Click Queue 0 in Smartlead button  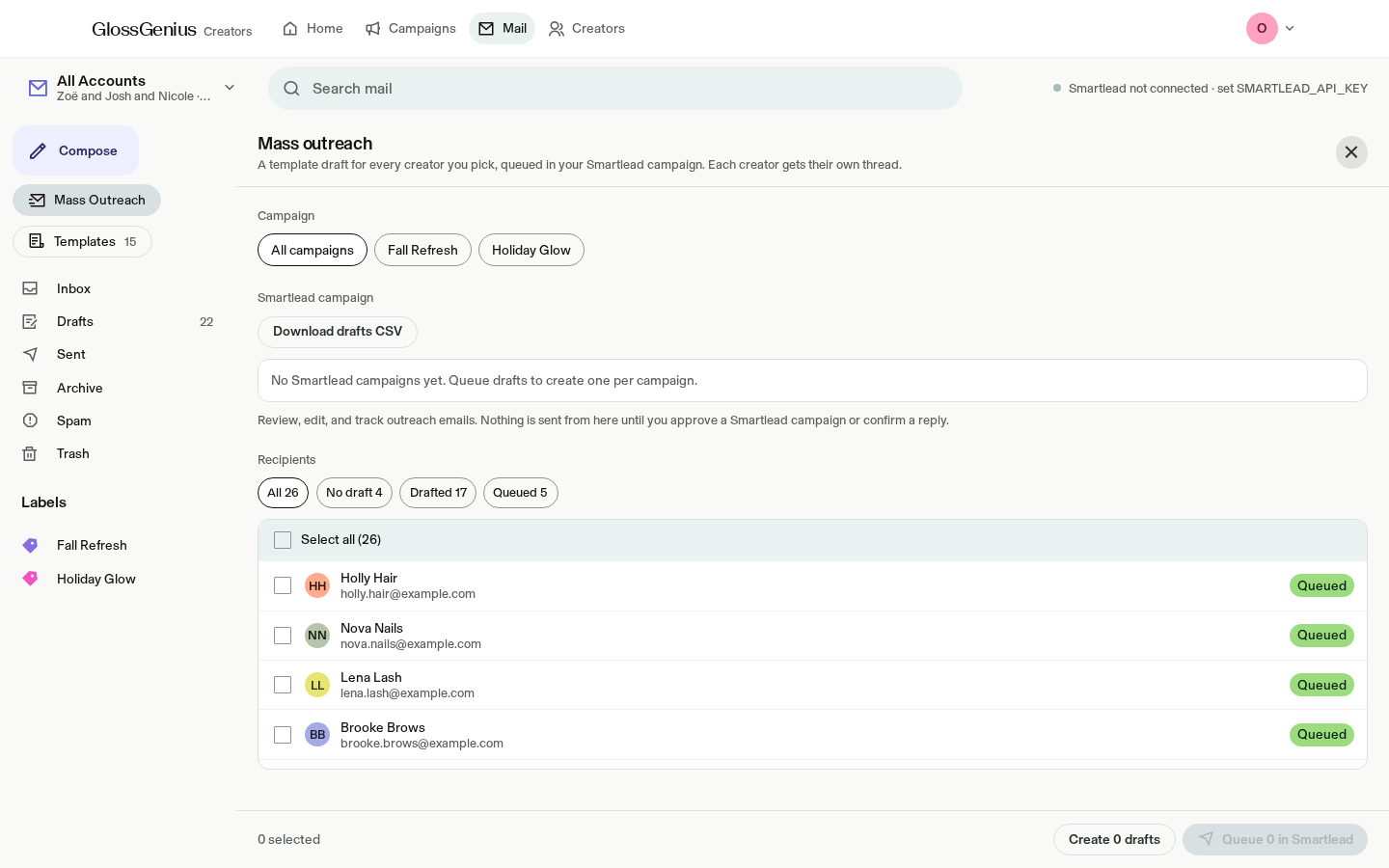(x=1275, y=839)
